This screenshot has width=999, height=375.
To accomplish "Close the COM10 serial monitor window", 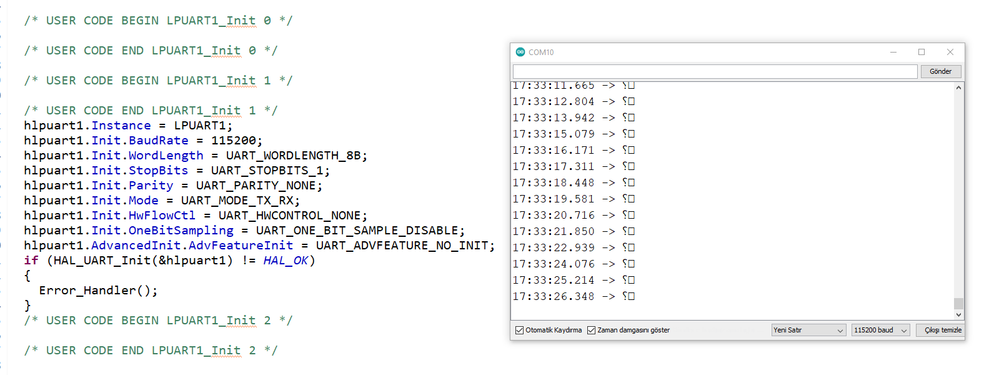I will click(x=950, y=52).
